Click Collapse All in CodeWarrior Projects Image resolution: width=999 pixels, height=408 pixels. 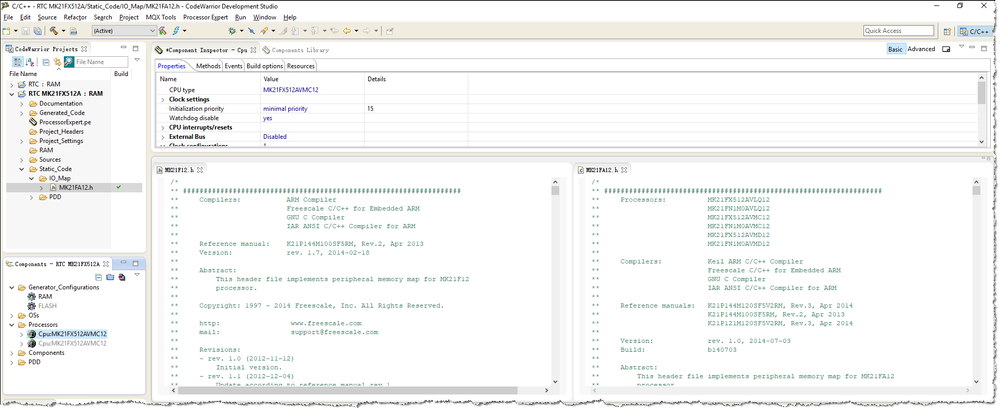pos(47,62)
